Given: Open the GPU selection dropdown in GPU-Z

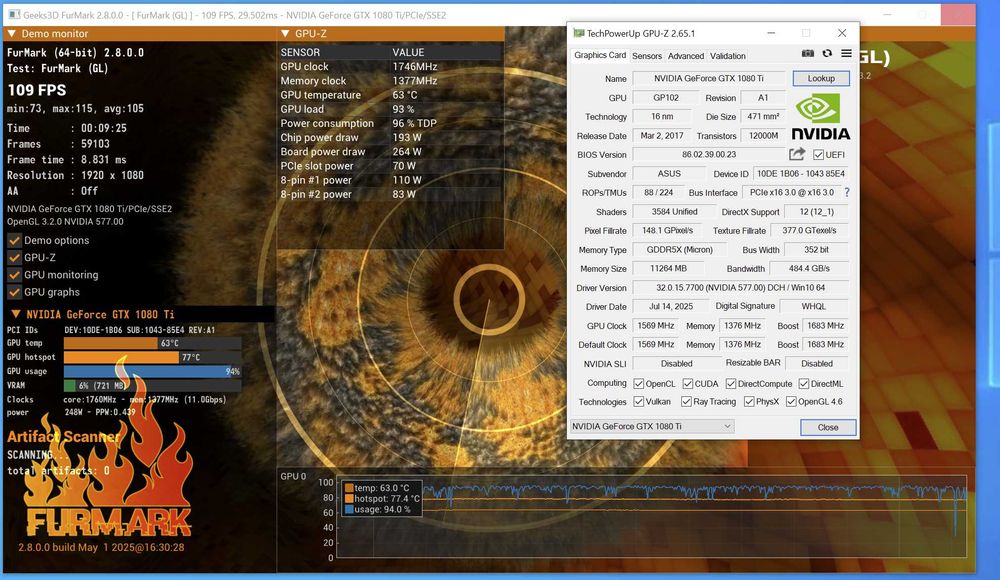Looking at the screenshot, I should [652, 426].
